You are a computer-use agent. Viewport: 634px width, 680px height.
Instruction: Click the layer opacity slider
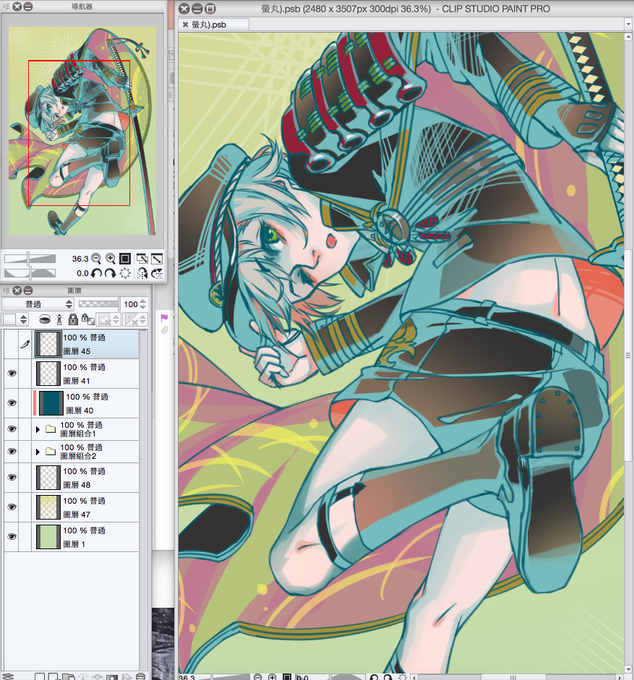click(x=98, y=304)
